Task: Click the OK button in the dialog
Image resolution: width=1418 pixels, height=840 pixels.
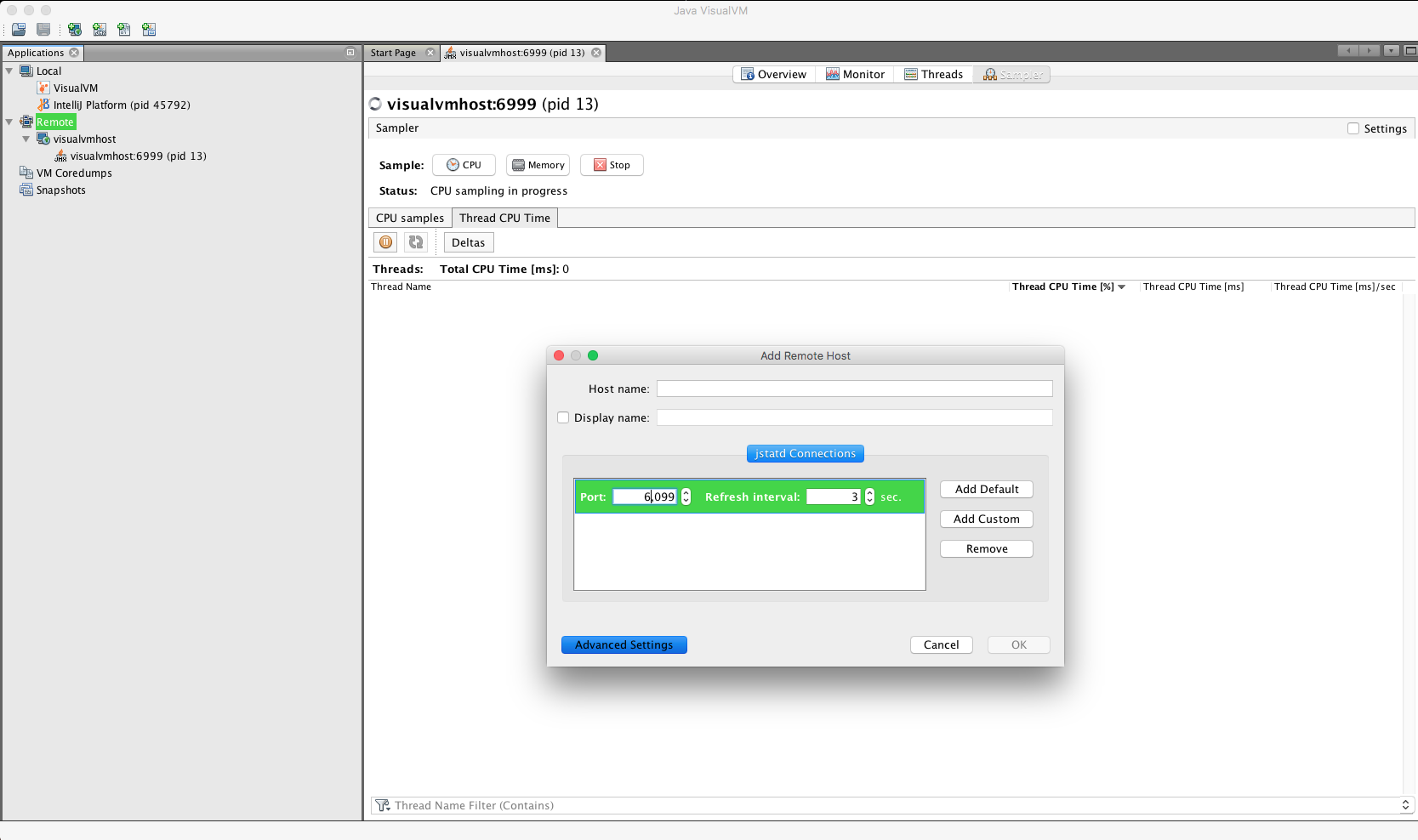Action: [1019, 645]
